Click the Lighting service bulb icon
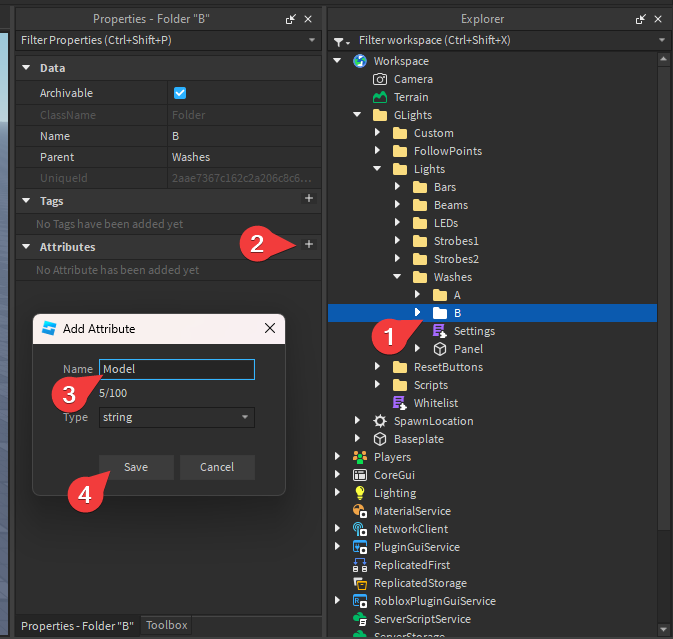This screenshot has width=673, height=639. (360, 493)
